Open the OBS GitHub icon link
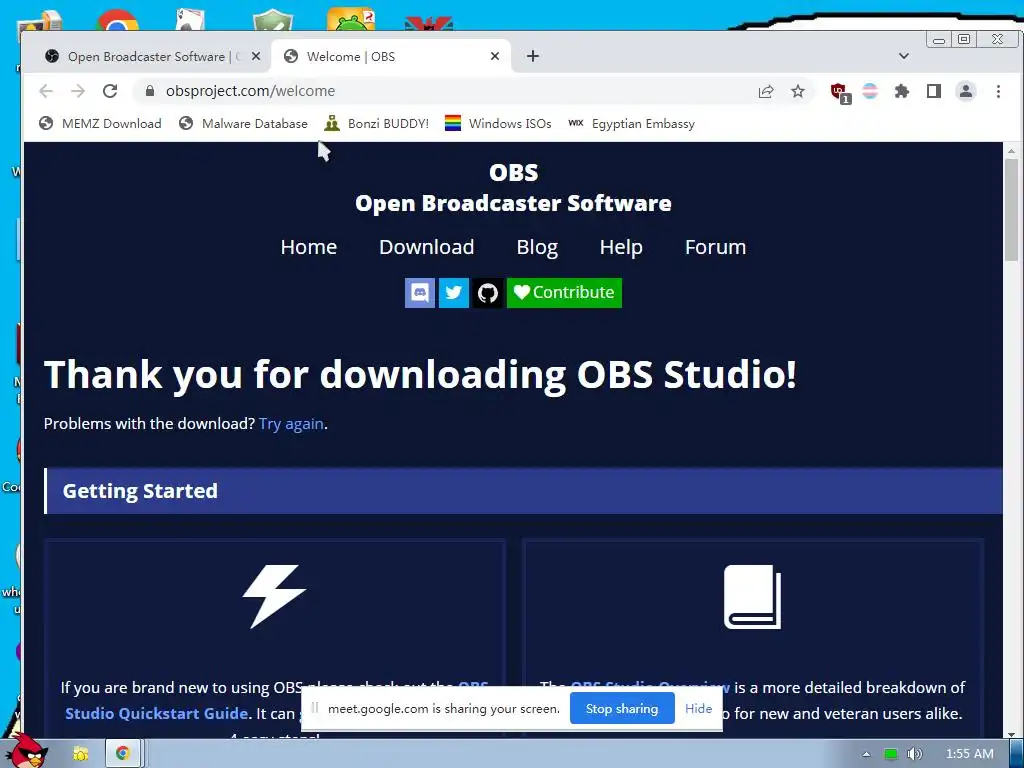This screenshot has height=768, width=1024. 487,293
